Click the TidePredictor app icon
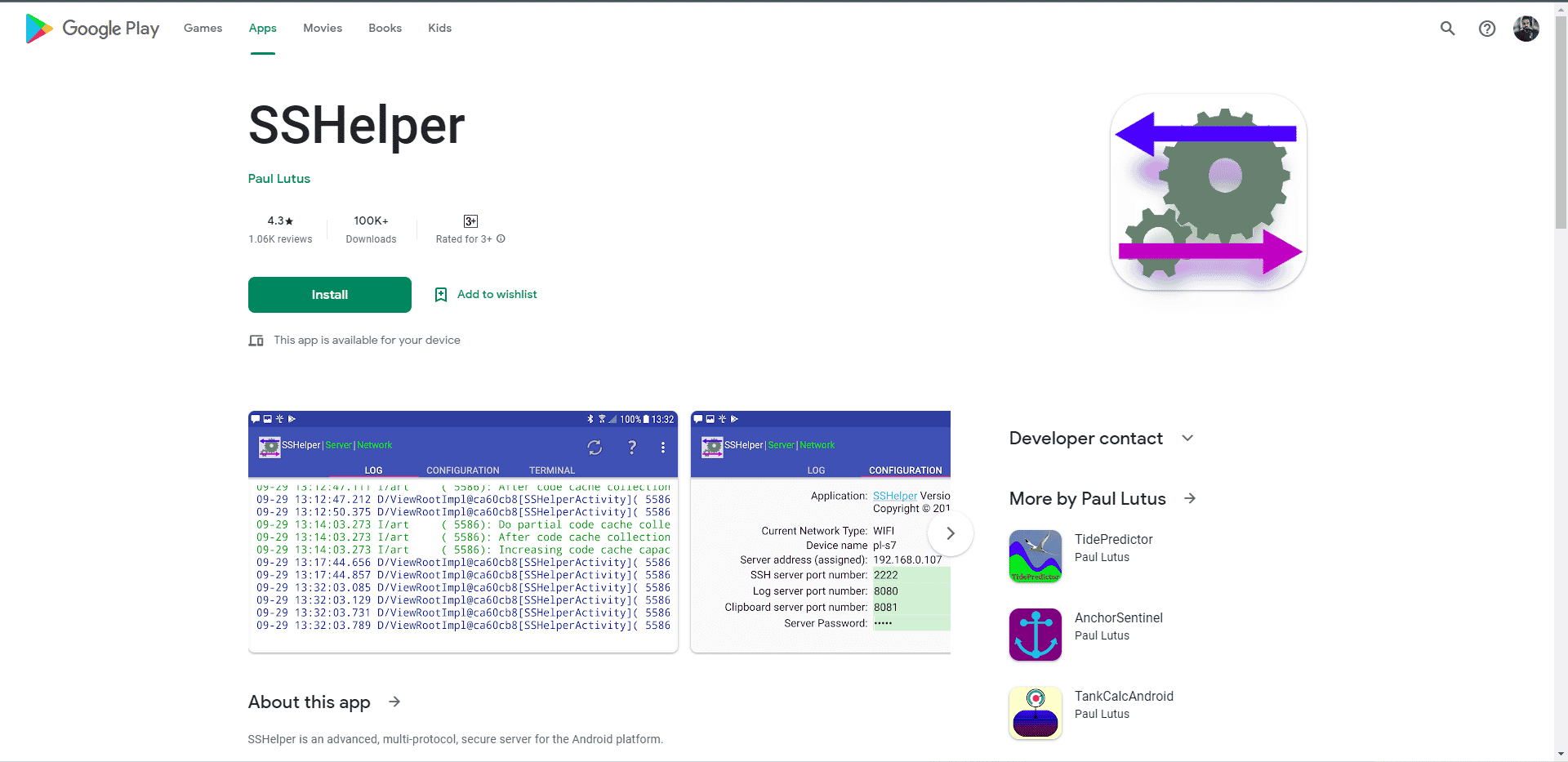1568x762 pixels. (x=1036, y=556)
